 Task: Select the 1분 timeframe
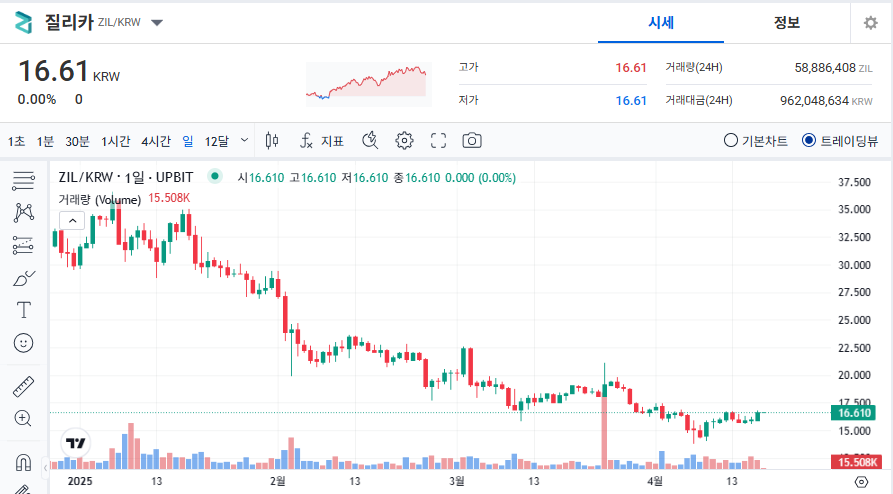pos(45,141)
